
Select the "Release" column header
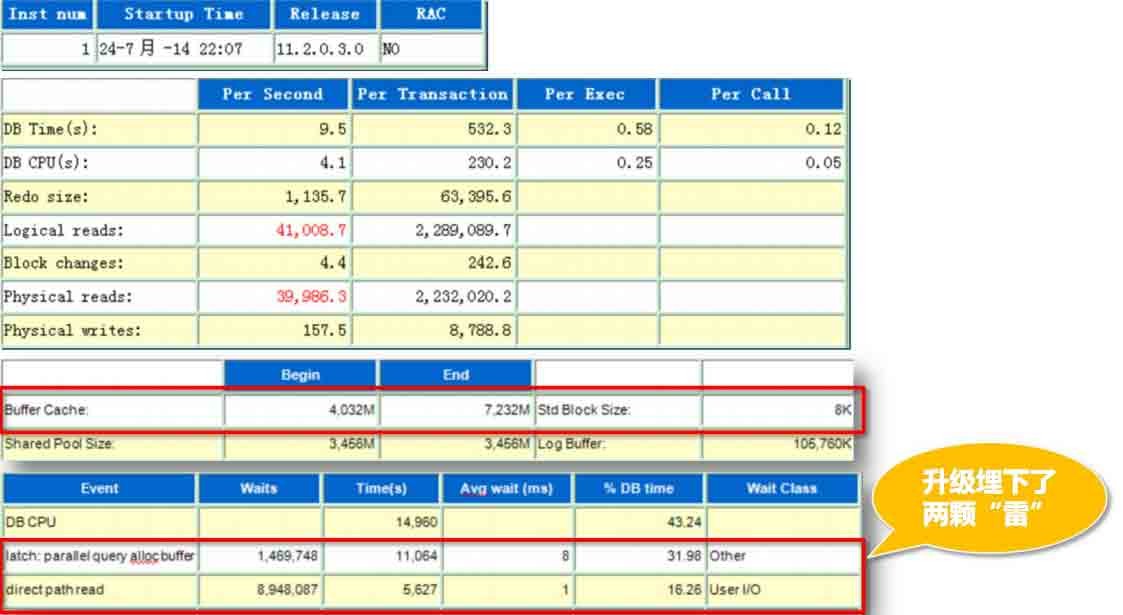pyautogui.click(x=324, y=15)
